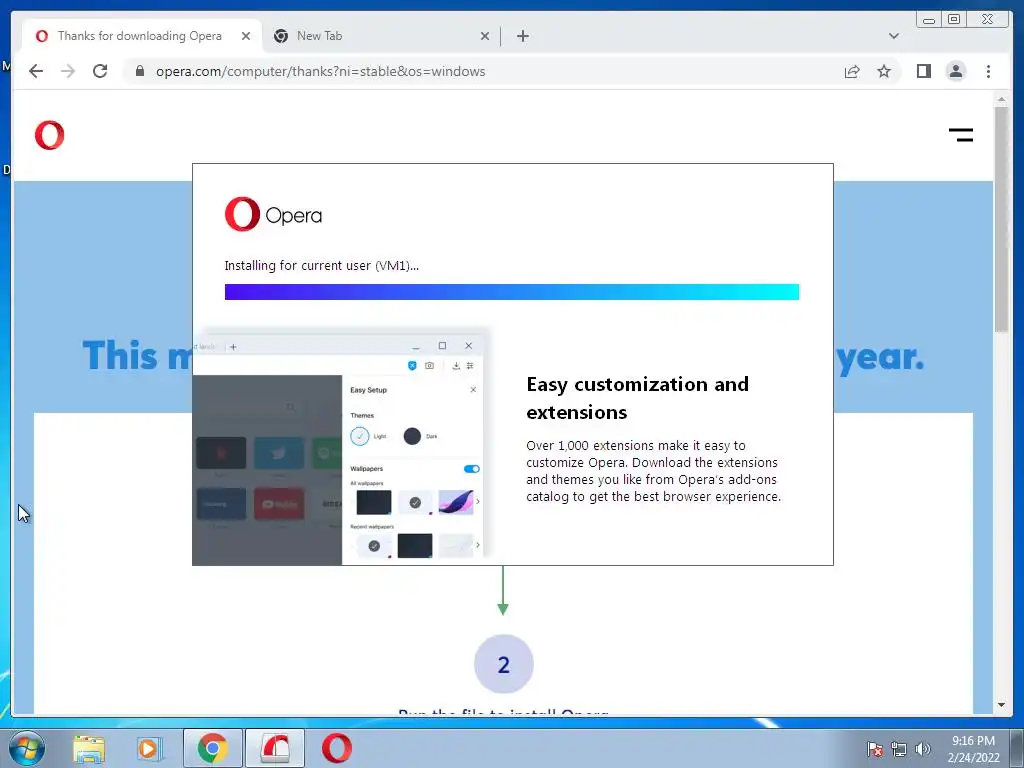The width and height of the screenshot is (1024, 768).
Task: Click the Opera installer logo
Action: [273, 214]
